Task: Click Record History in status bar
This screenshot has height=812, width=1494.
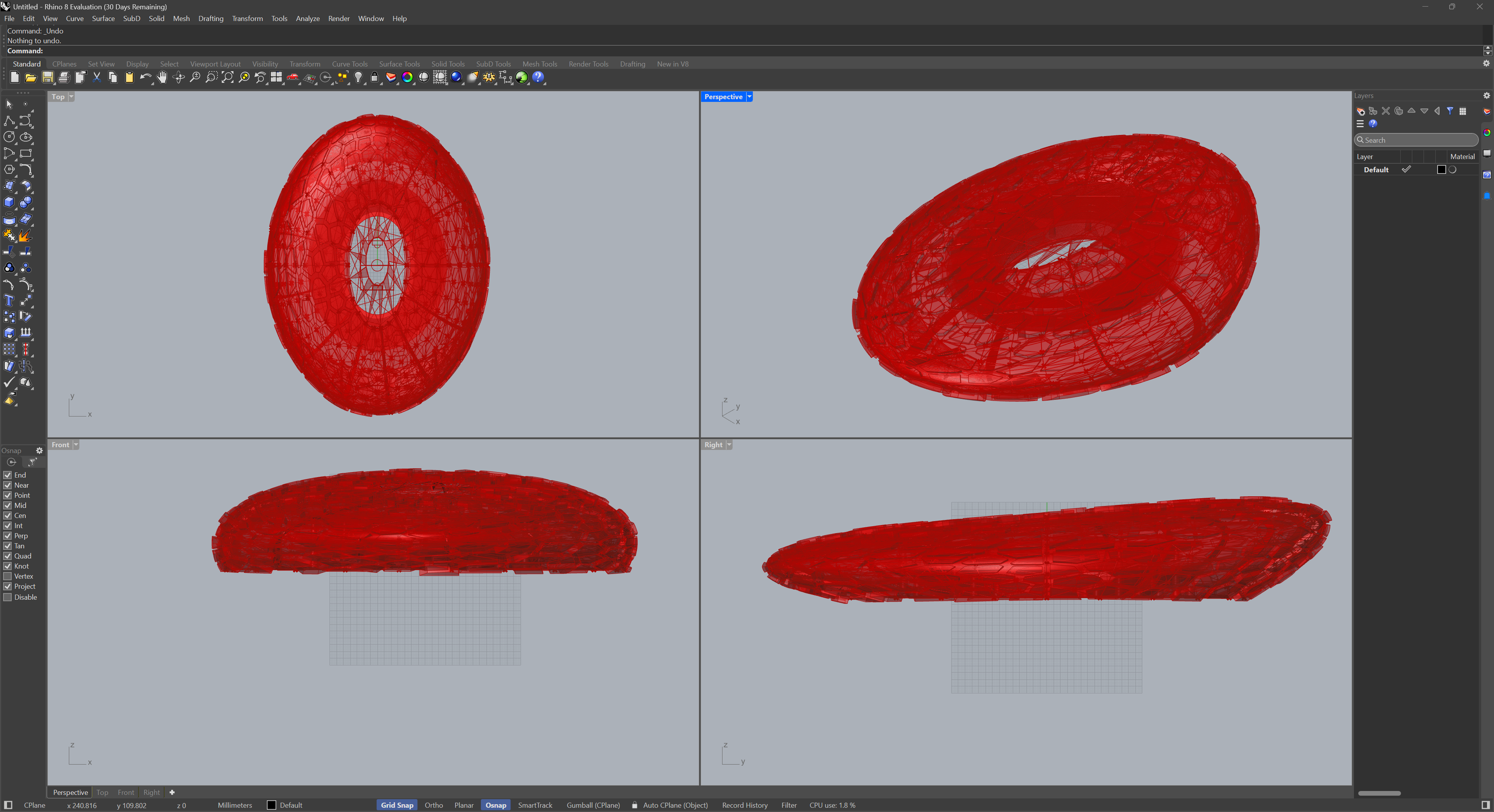Action: tap(744, 805)
